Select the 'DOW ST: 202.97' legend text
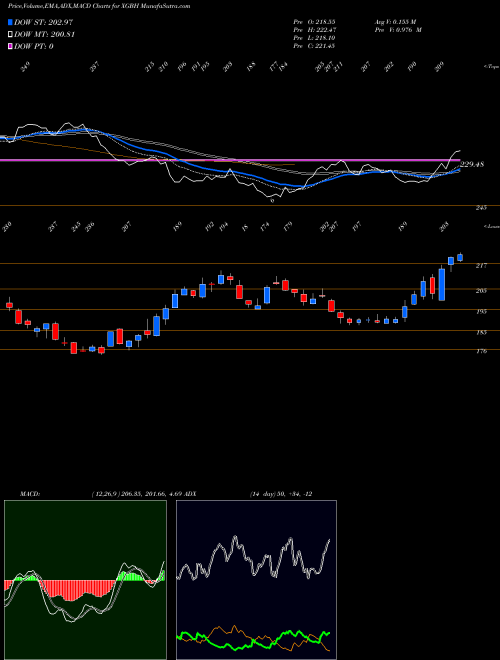Screen dimensions: 500x660 click(x=44, y=22)
